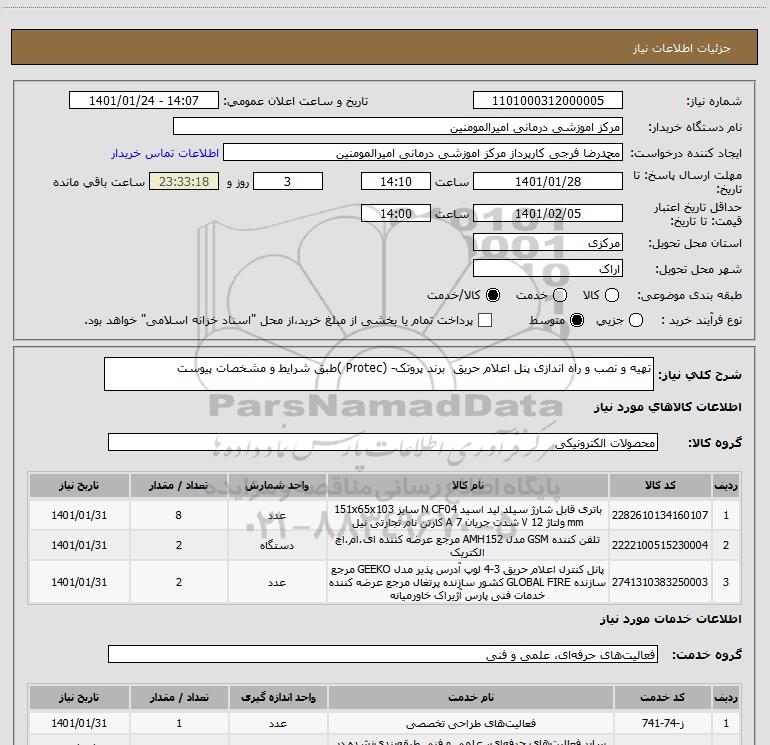770x745 pixels.
Task: Select the خدمت radio button
Action: tap(560, 295)
